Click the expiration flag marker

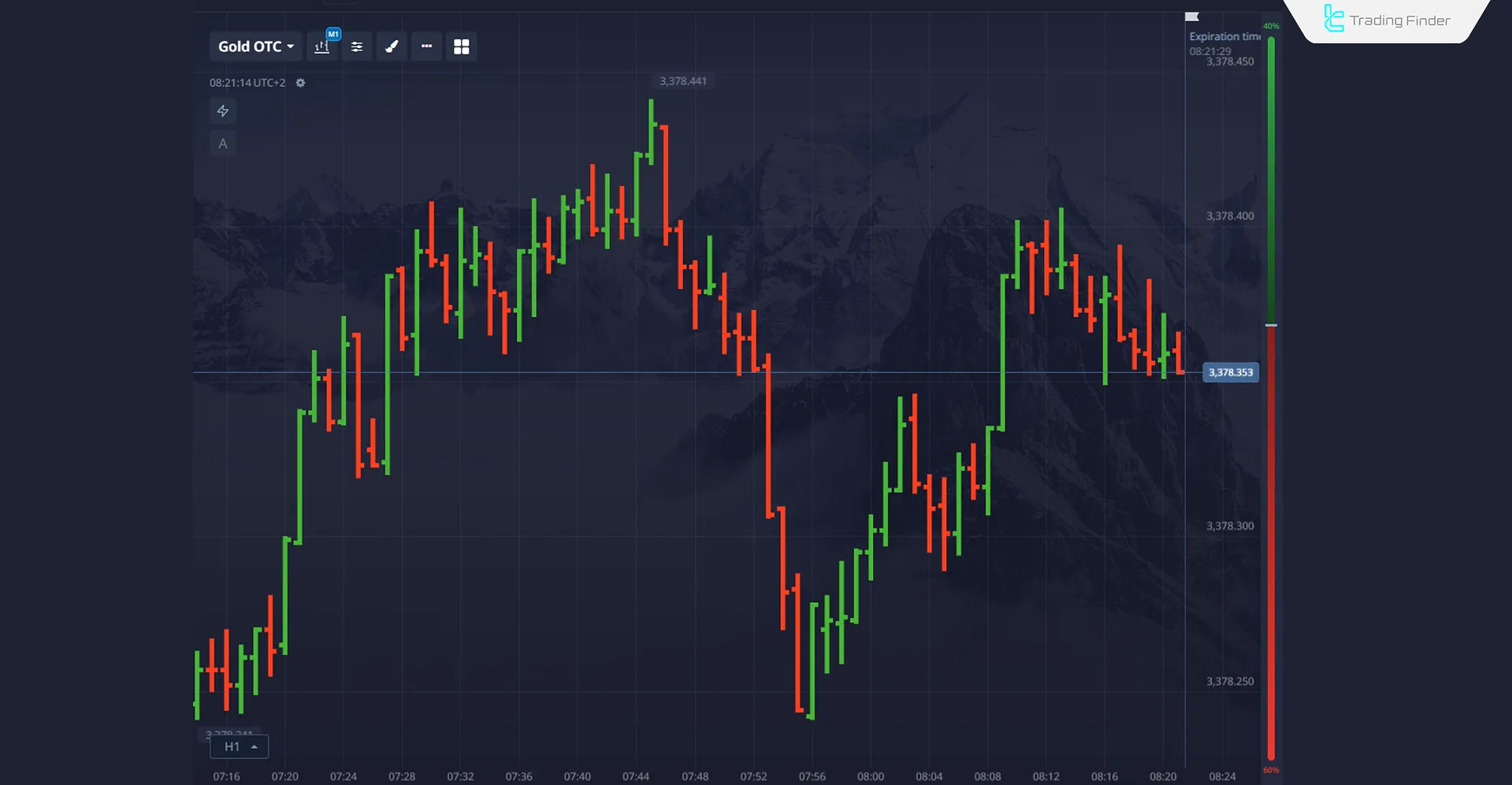coord(1192,17)
